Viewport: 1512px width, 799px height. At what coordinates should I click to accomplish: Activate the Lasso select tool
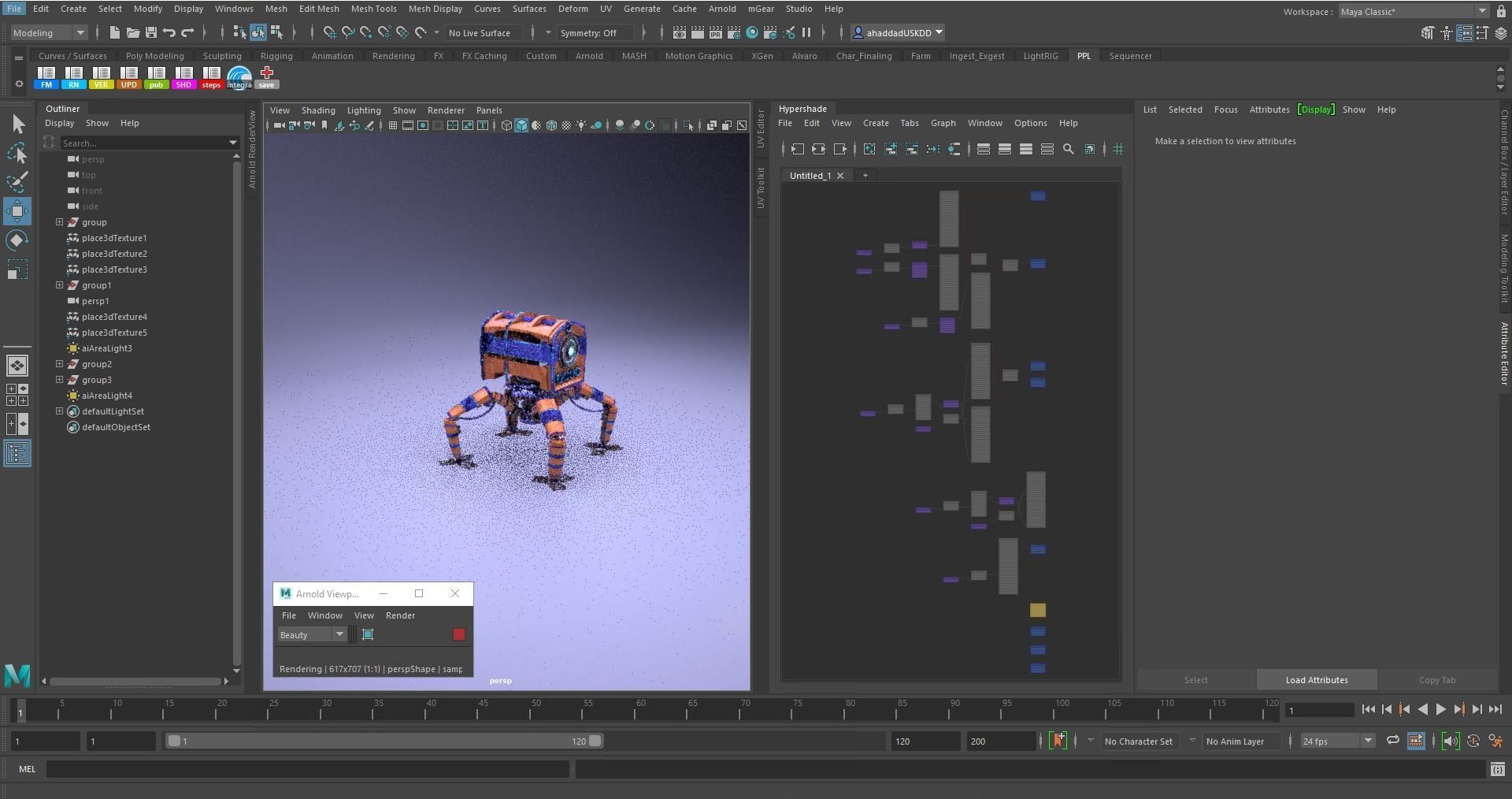[x=17, y=153]
